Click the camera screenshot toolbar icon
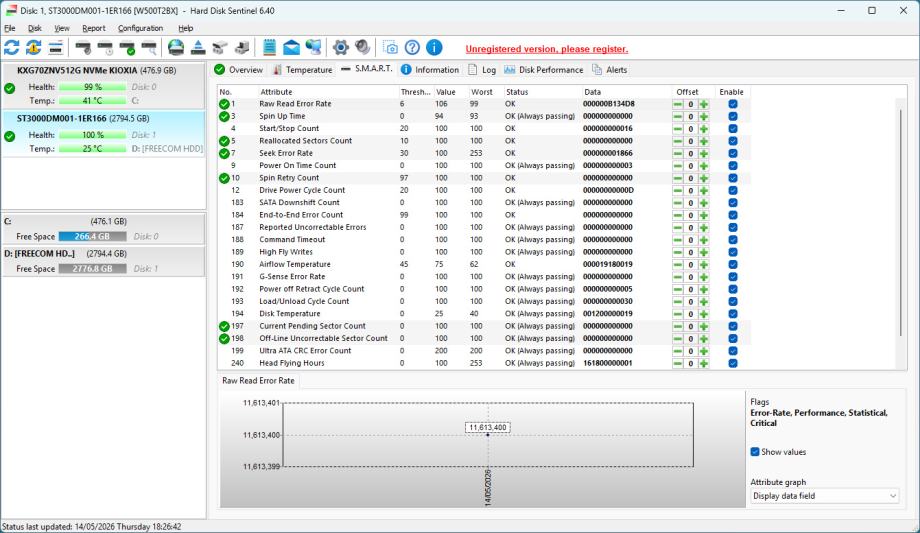920x533 pixels. 390,48
